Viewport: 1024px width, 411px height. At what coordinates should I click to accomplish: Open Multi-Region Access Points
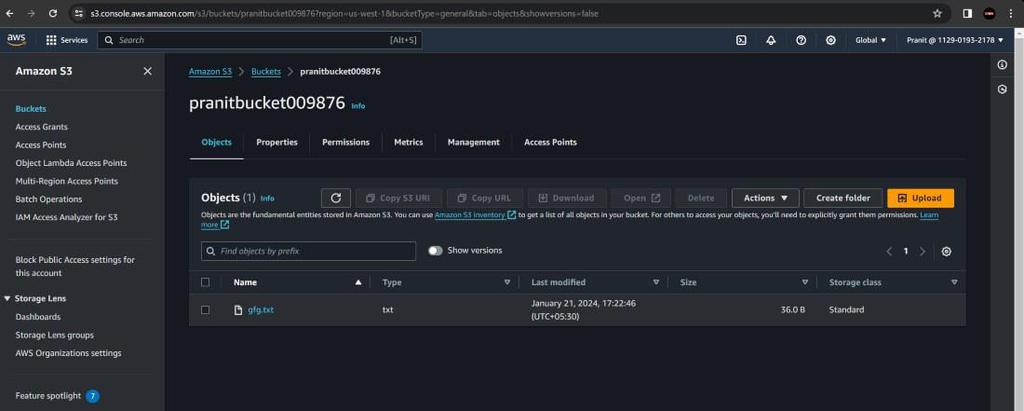pyautogui.click(x=67, y=181)
